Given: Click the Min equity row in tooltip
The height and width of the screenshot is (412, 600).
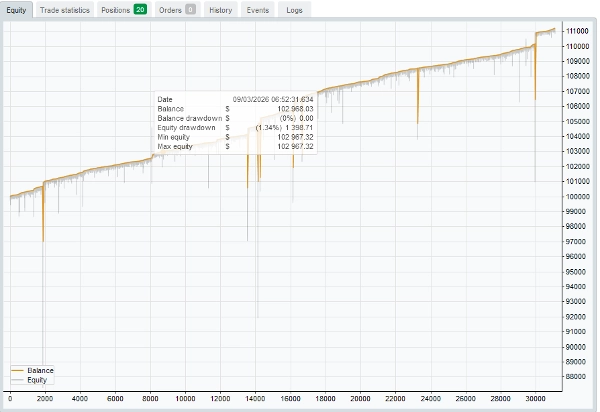Looking at the screenshot, I should coord(235,137).
